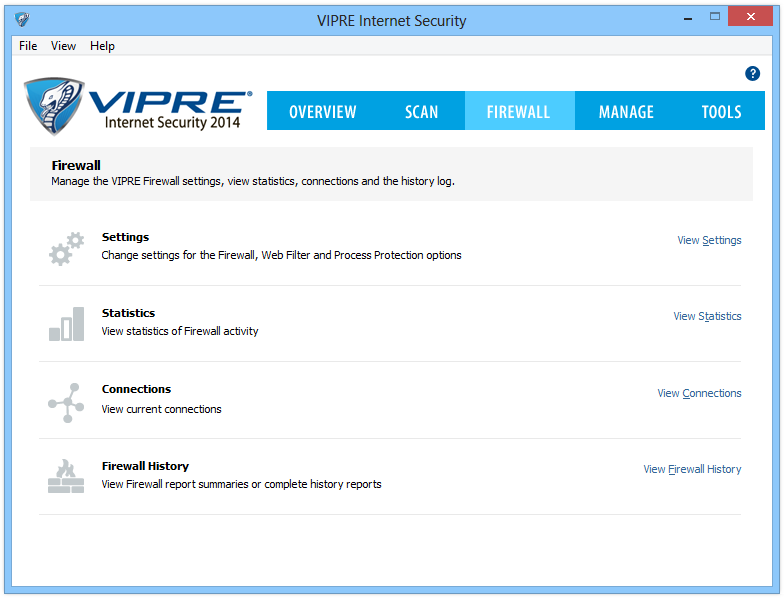
Task: Open the Help menu
Action: tap(102, 46)
